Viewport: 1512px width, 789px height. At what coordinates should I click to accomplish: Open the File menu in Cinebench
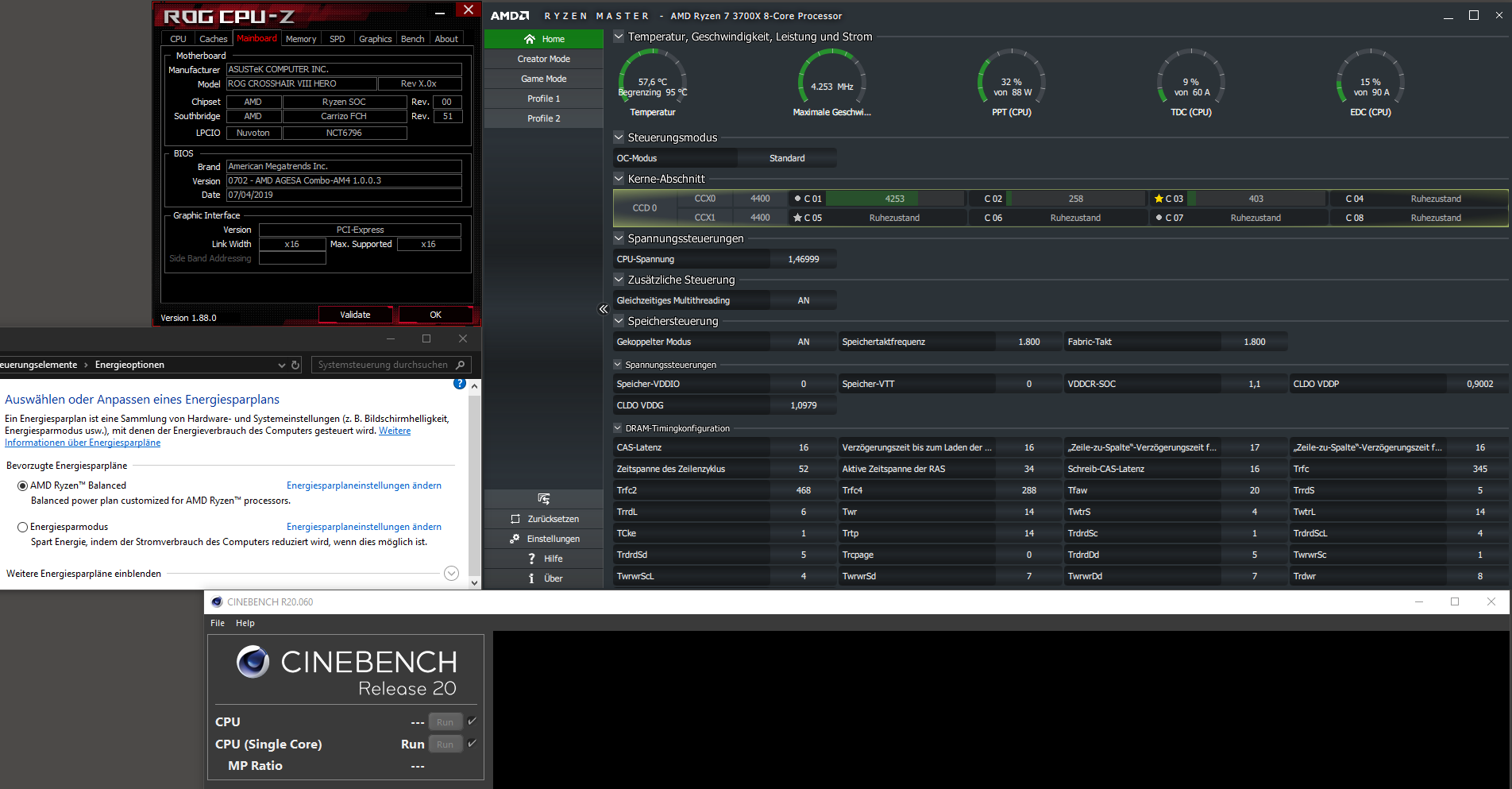218,623
